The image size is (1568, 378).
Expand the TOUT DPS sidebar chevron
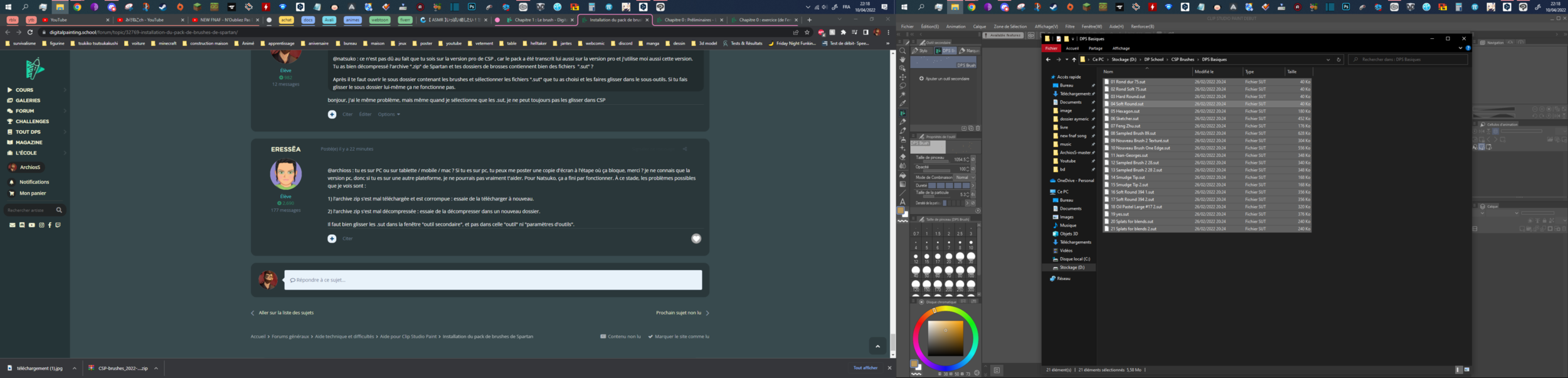pos(65,132)
